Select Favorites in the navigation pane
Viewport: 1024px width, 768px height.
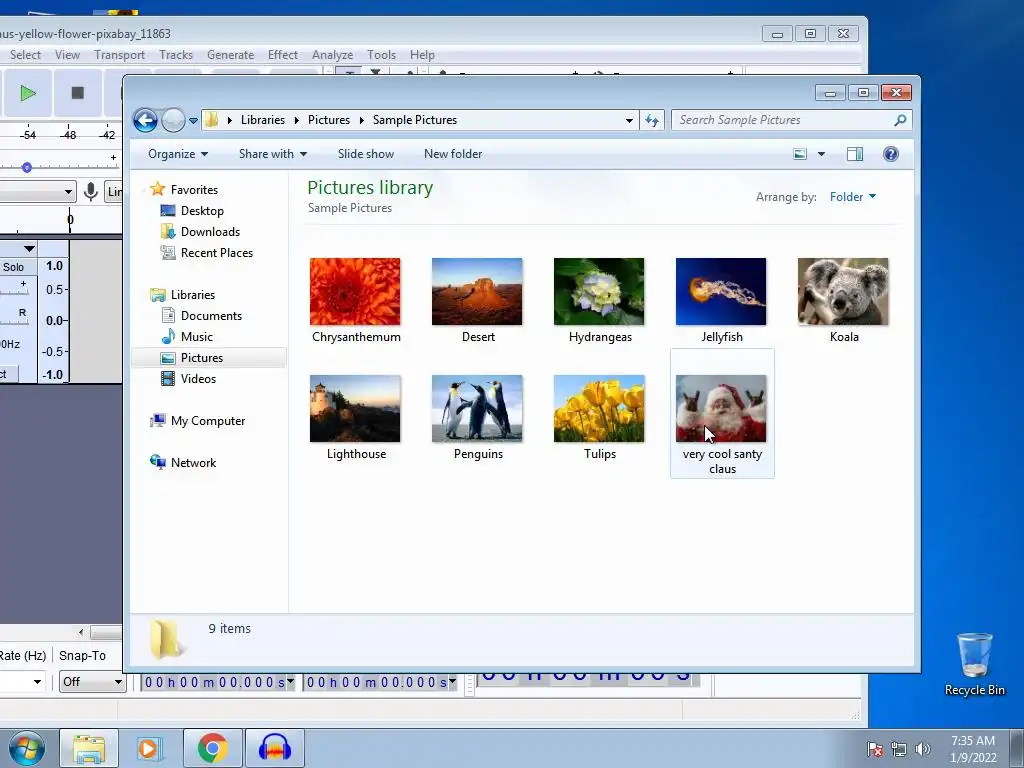pyautogui.click(x=194, y=189)
